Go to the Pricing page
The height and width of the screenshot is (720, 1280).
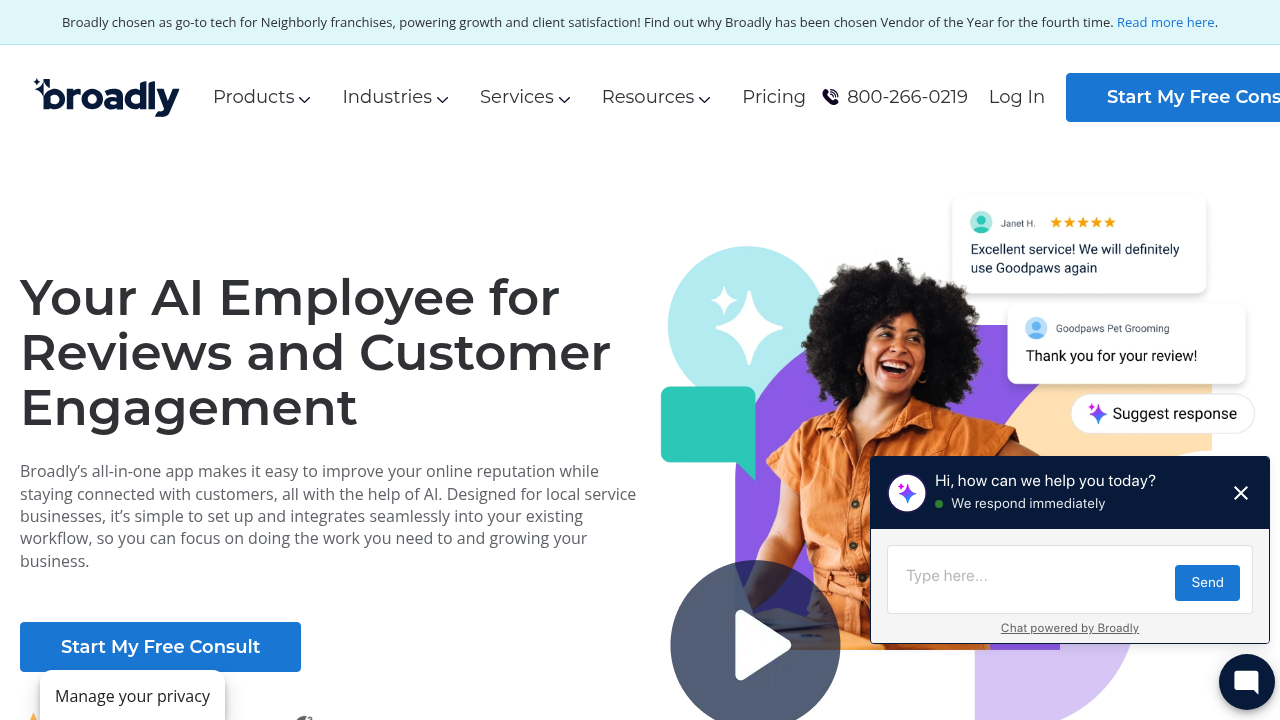[774, 97]
